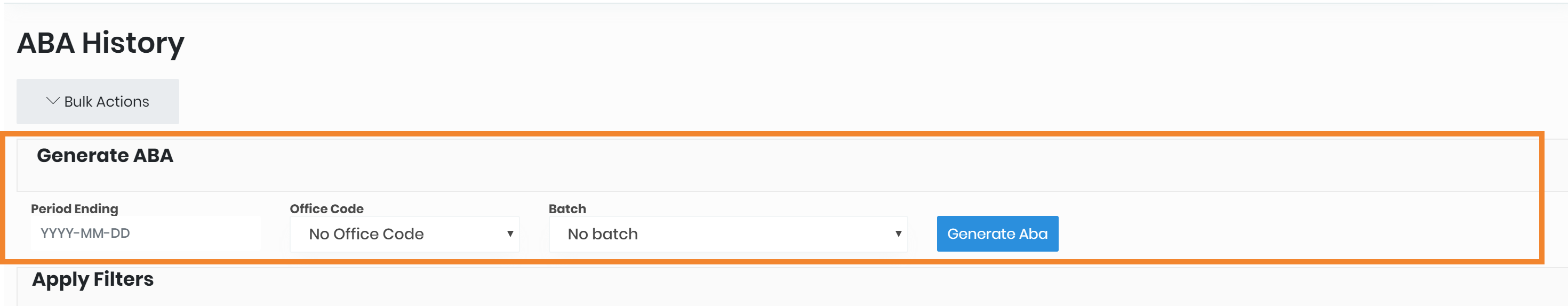The height and width of the screenshot is (306, 1568).
Task: Click the chevron icon beside Bulk Actions
Action: click(x=53, y=101)
